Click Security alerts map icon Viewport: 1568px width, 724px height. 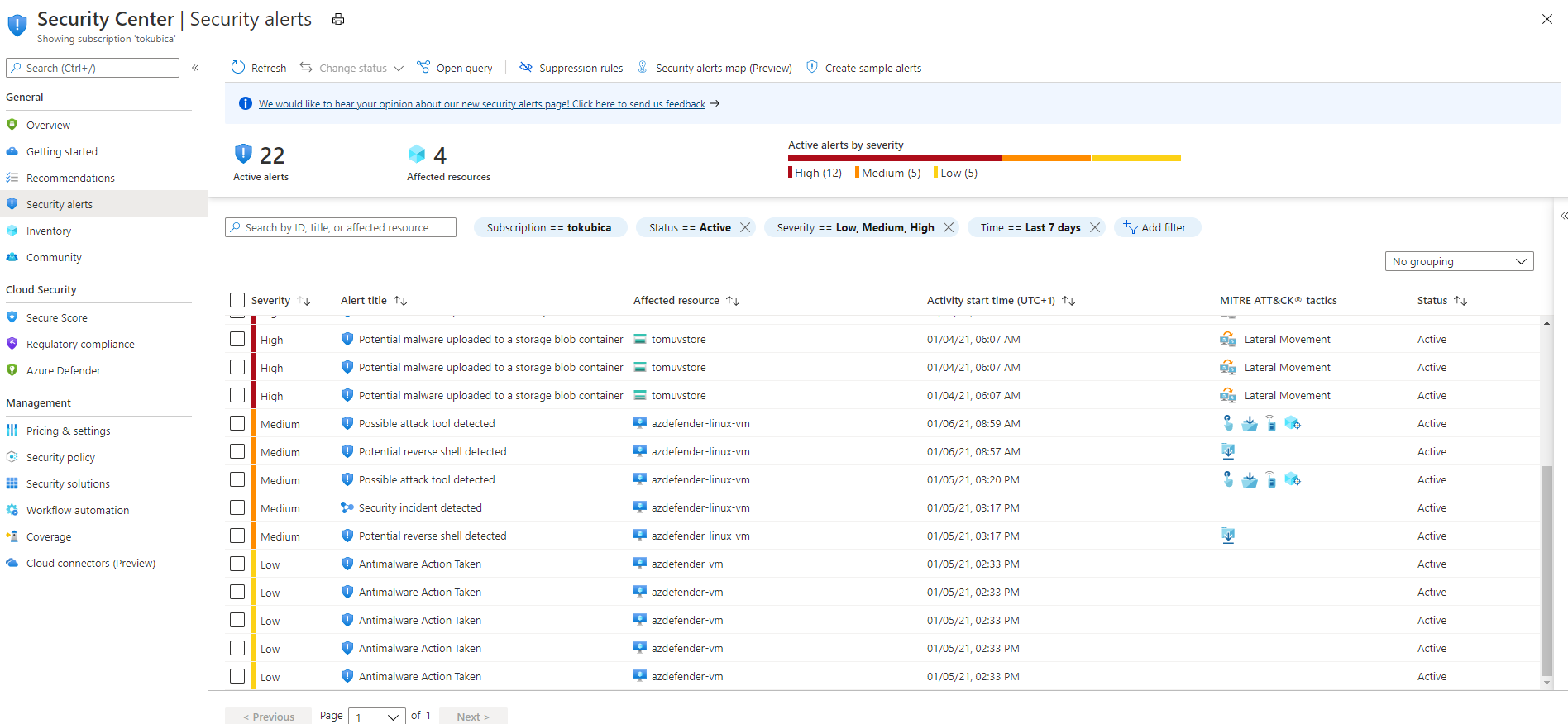pyautogui.click(x=643, y=68)
